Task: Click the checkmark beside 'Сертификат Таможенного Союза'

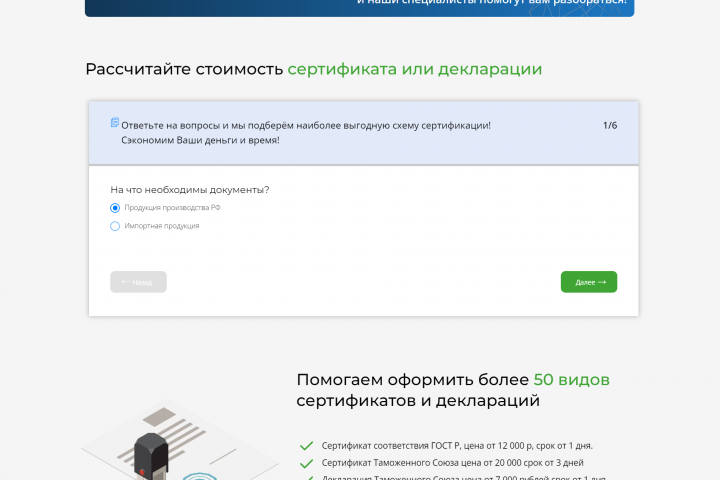Action: pyautogui.click(x=306, y=463)
